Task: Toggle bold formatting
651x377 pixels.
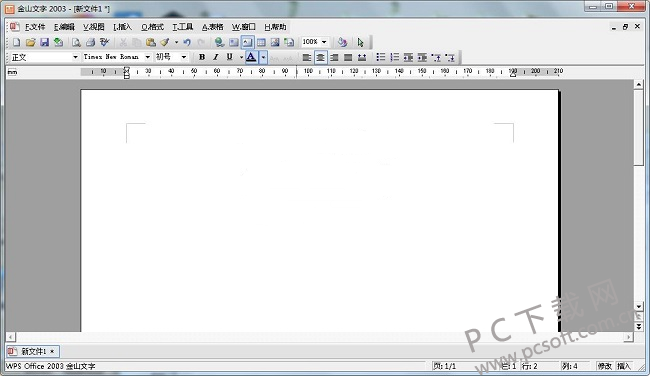Action: [x=202, y=57]
